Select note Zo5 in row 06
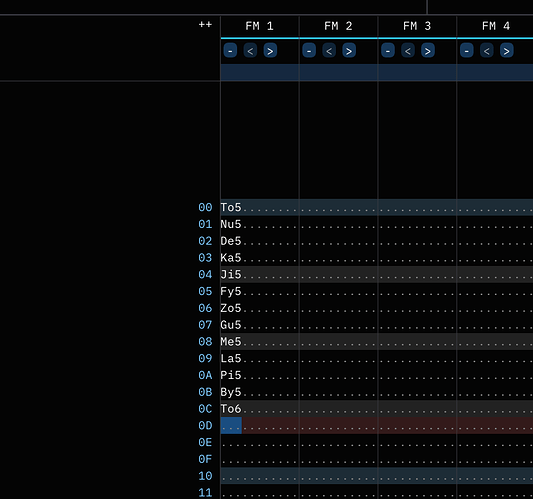 (231, 308)
